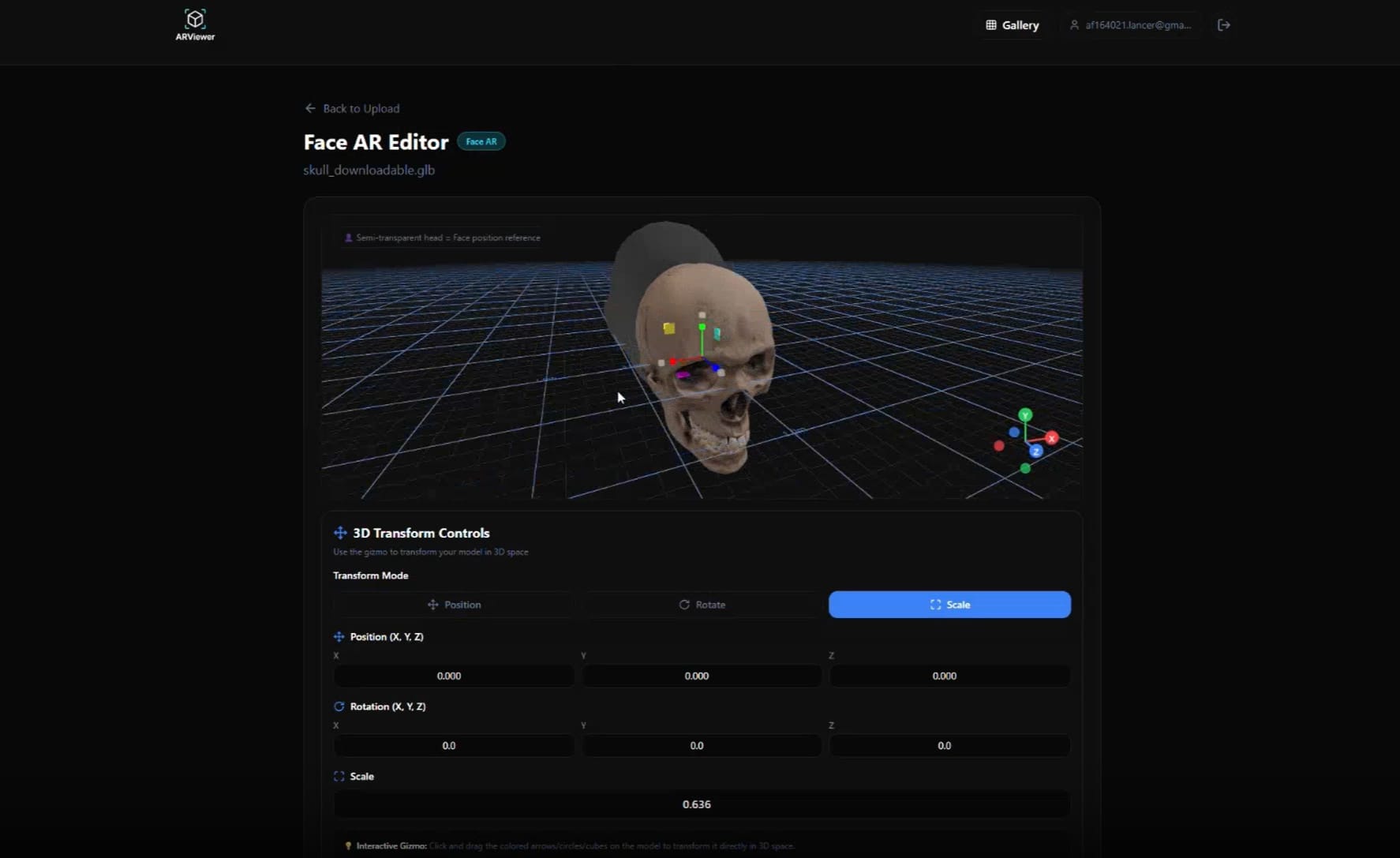
Task: Focus the Position Y value field
Action: tap(702, 676)
